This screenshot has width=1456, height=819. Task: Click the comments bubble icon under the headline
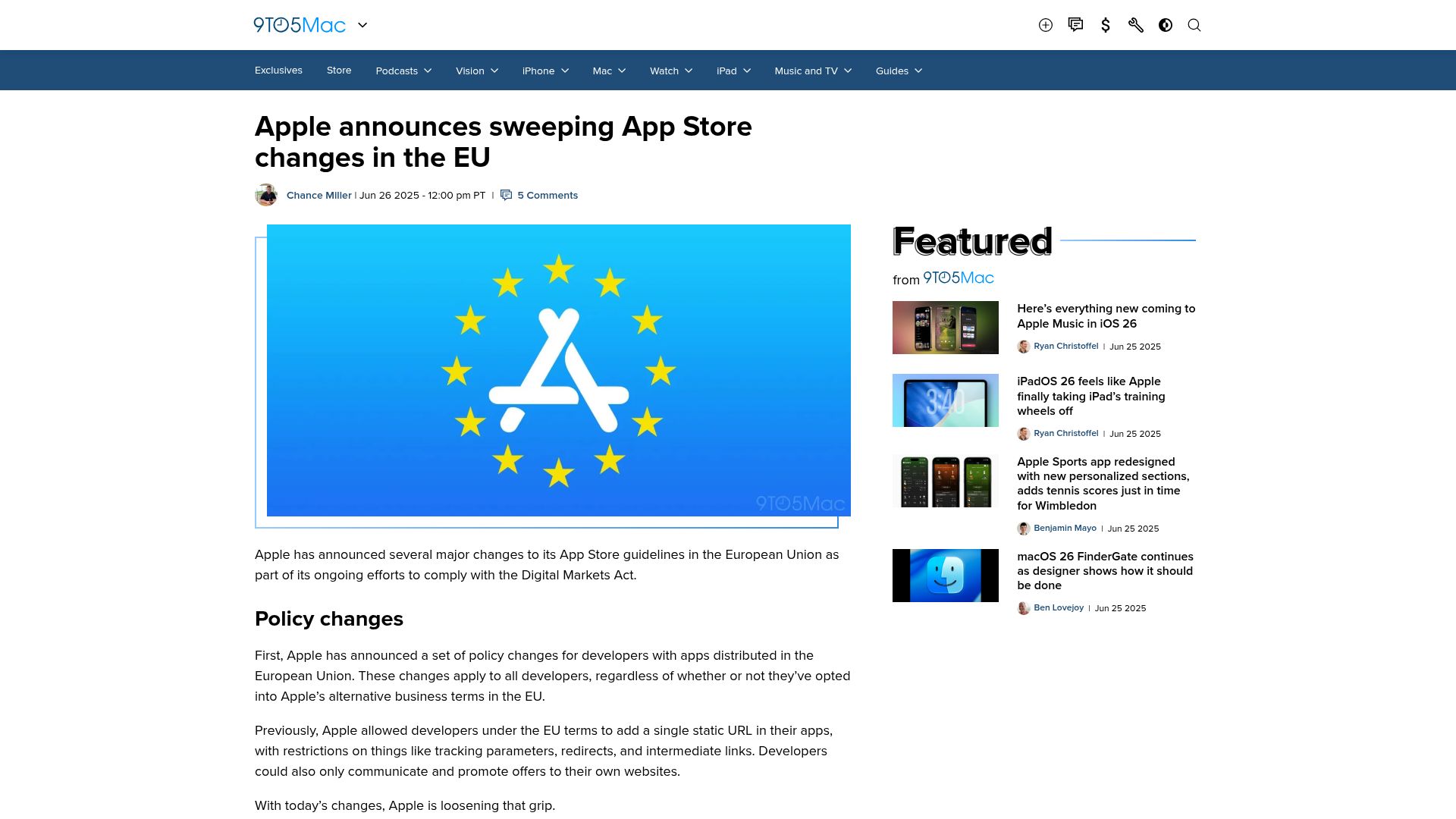pos(507,196)
